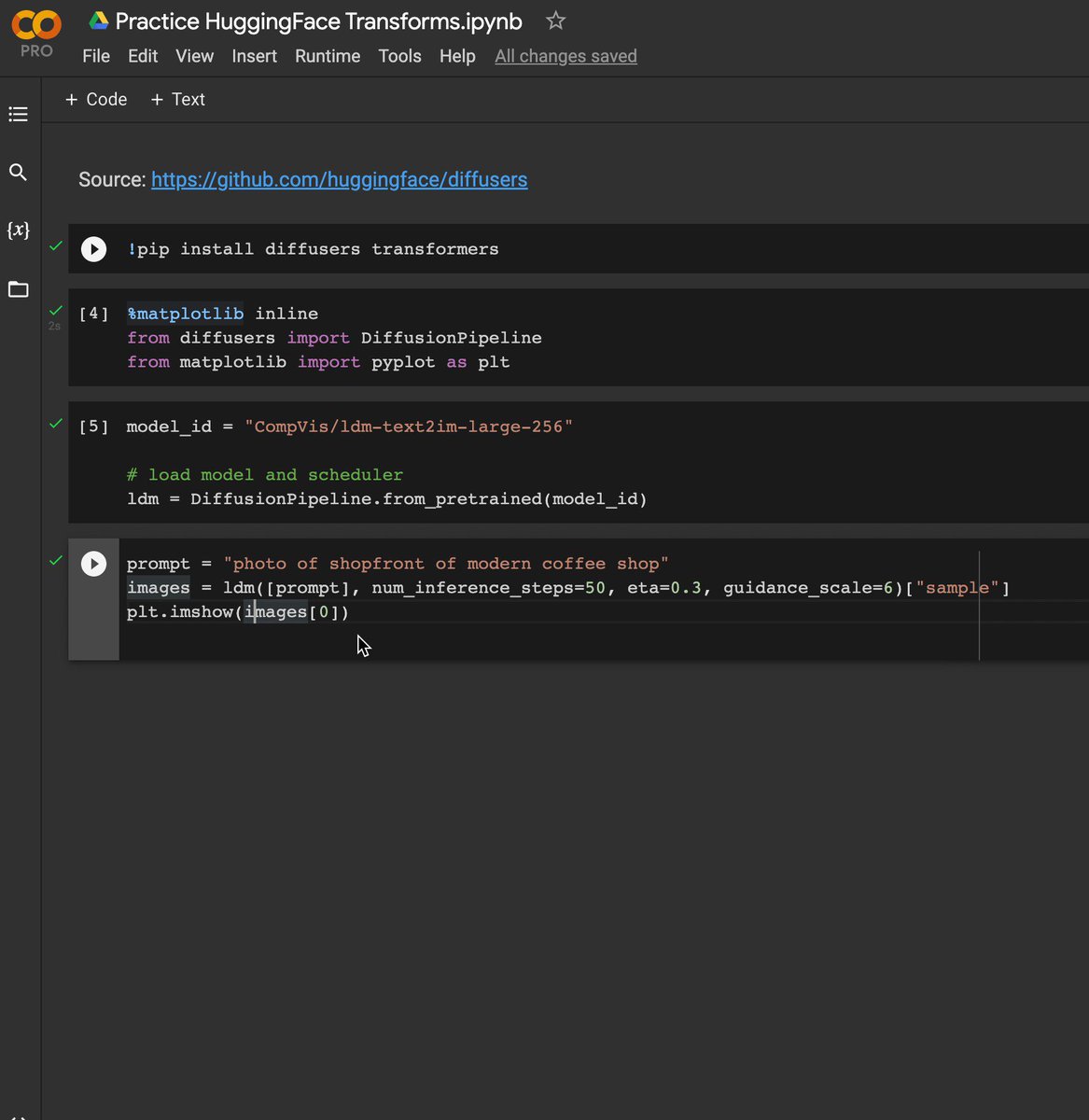This screenshot has width=1089, height=1120.
Task: Open the View menu
Action: tap(194, 56)
